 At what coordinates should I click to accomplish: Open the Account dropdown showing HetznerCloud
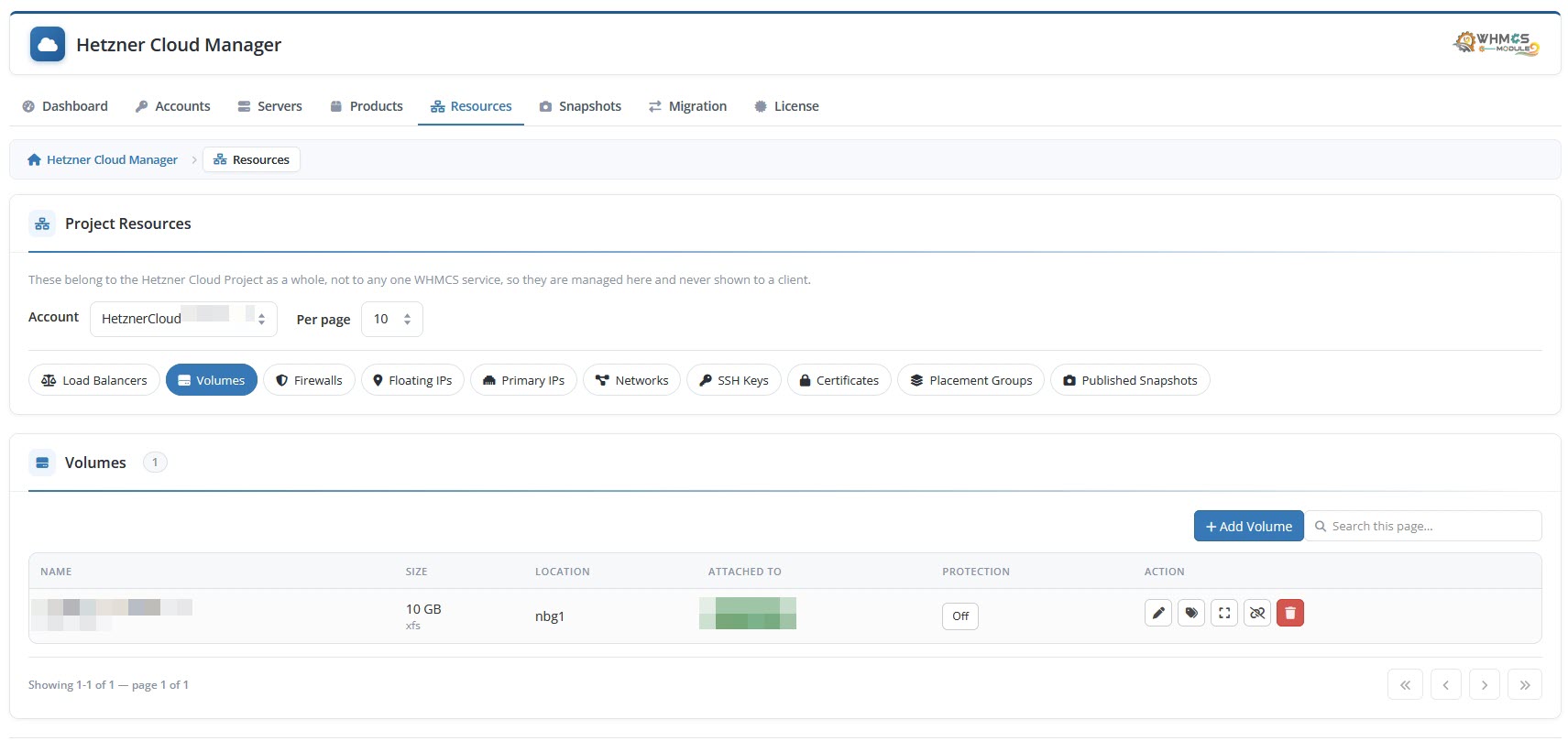183,319
